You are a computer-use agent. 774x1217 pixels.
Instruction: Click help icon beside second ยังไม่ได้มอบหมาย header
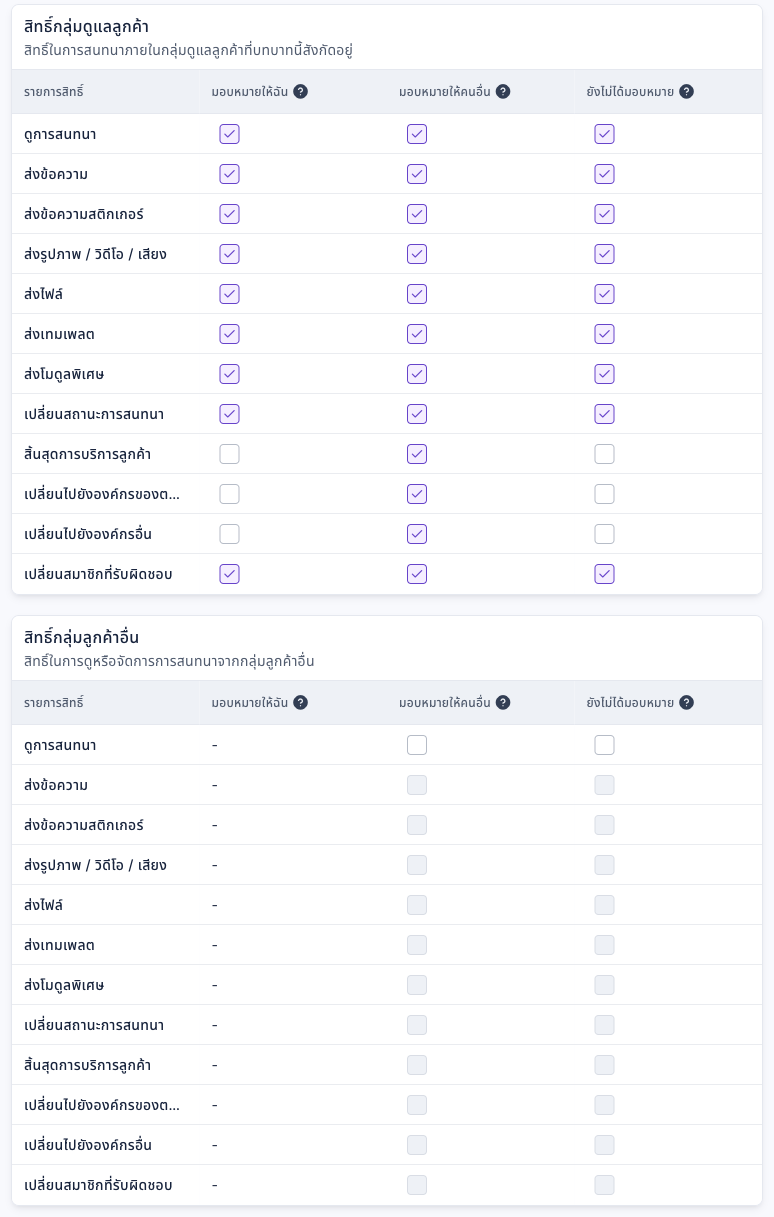[686, 703]
